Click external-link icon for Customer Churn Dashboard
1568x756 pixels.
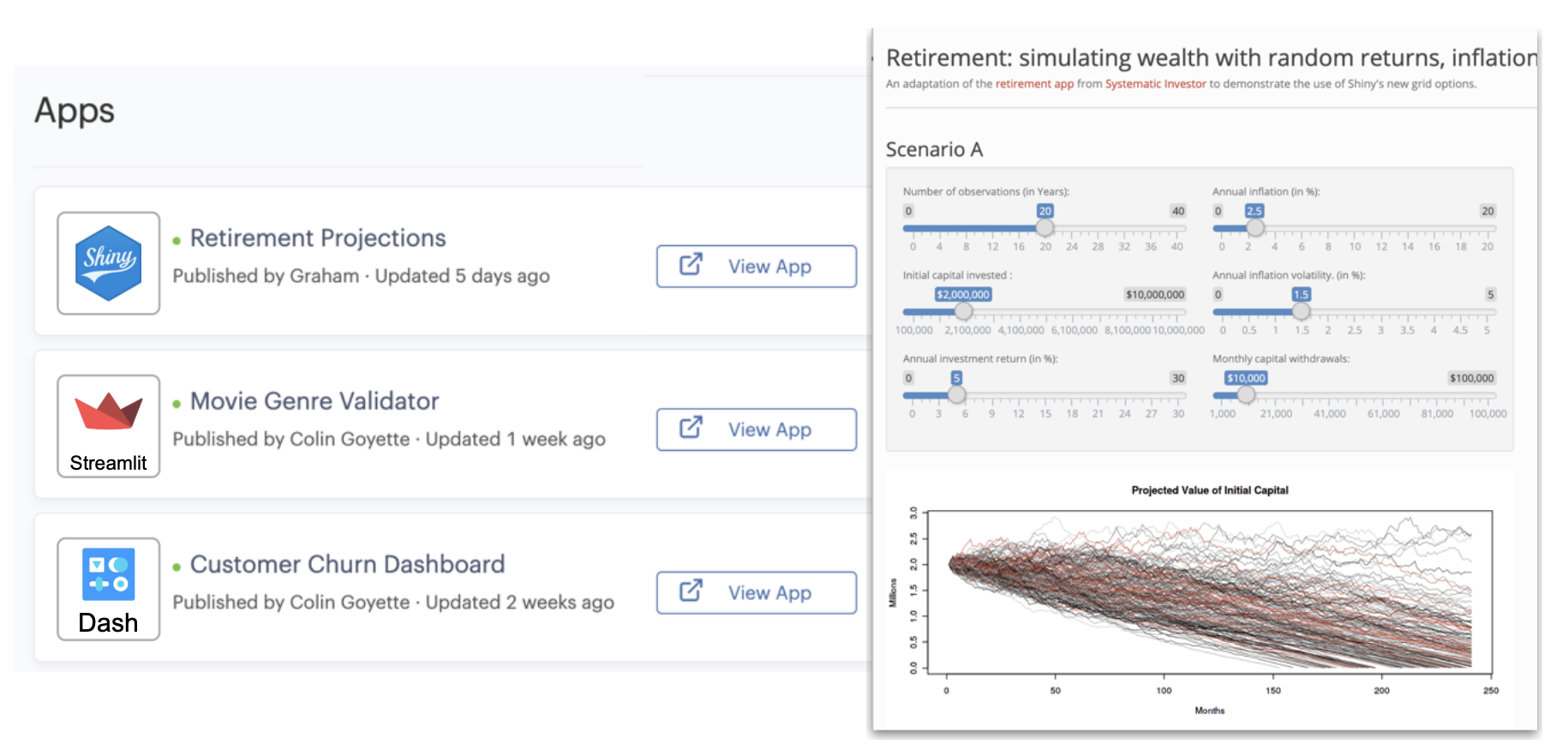[x=691, y=591]
